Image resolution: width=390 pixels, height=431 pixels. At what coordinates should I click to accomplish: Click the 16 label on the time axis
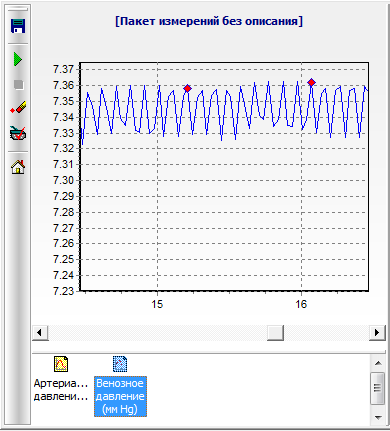(301, 304)
